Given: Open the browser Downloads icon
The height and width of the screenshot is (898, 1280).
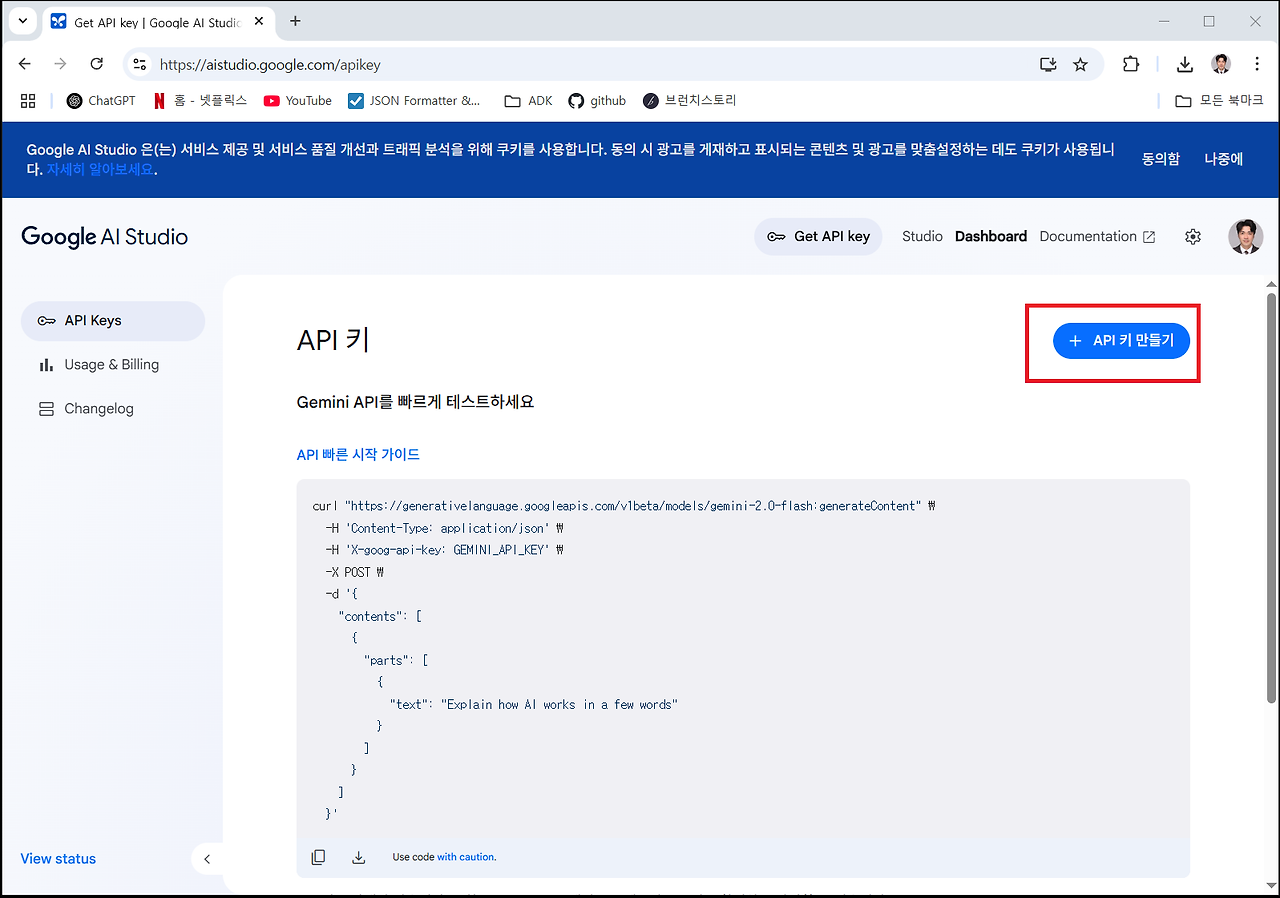Looking at the screenshot, I should pos(1185,64).
